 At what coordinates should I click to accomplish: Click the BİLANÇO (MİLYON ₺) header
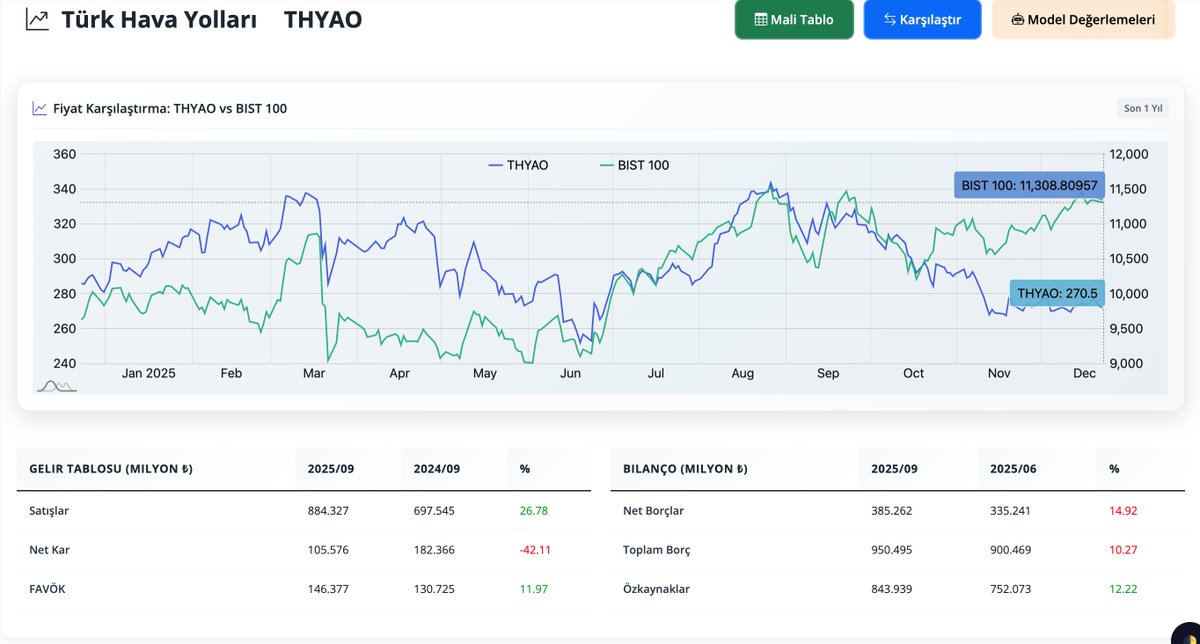tap(684, 469)
